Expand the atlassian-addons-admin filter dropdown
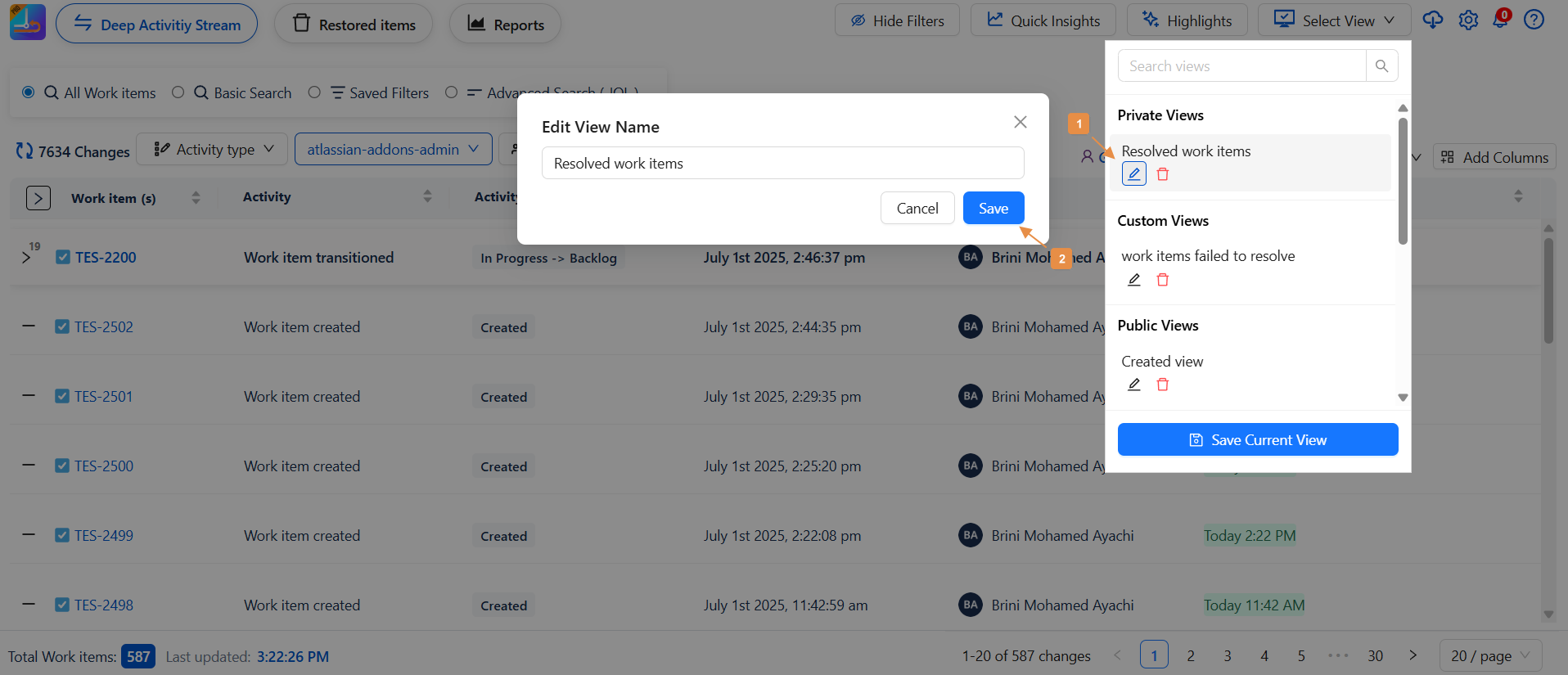 point(393,150)
